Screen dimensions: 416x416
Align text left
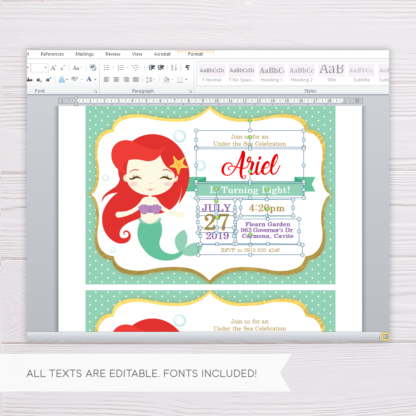pos(106,80)
